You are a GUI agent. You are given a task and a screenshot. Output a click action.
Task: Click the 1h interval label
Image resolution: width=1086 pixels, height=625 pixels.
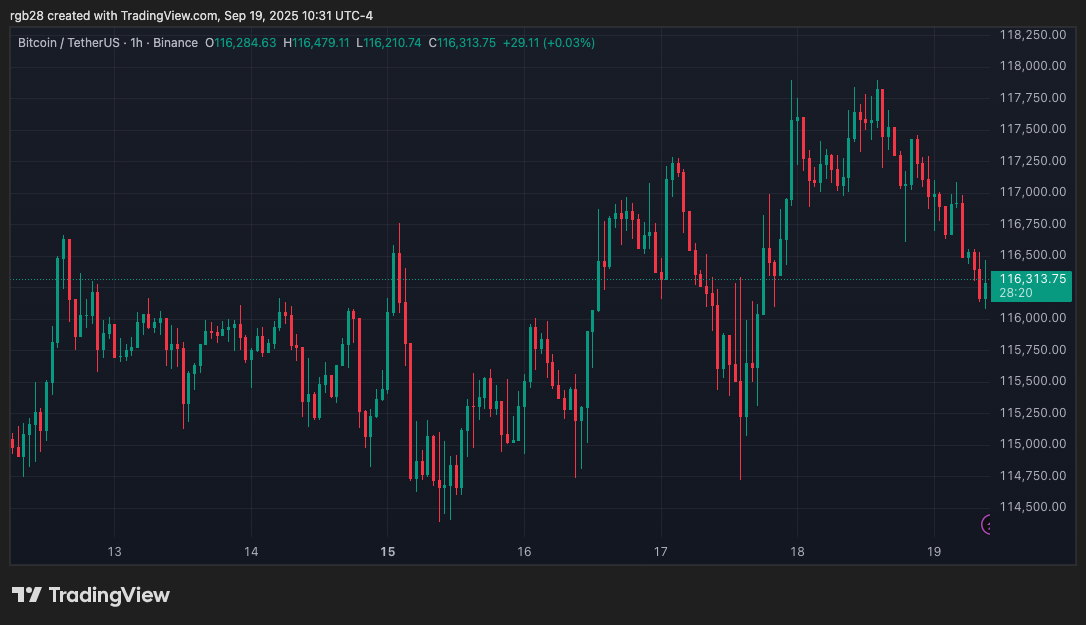click(136, 43)
